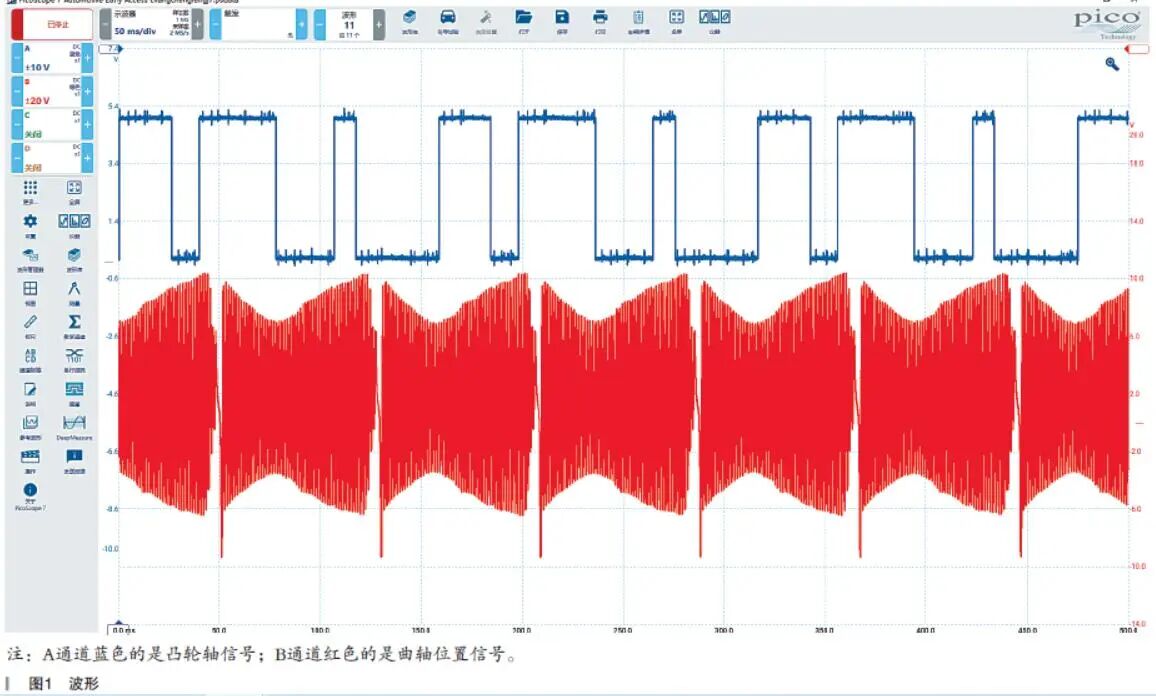Image resolution: width=1156 pixels, height=696 pixels.
Task: Click the Channel A zero offset marker
Action: [x=109, y=262]
